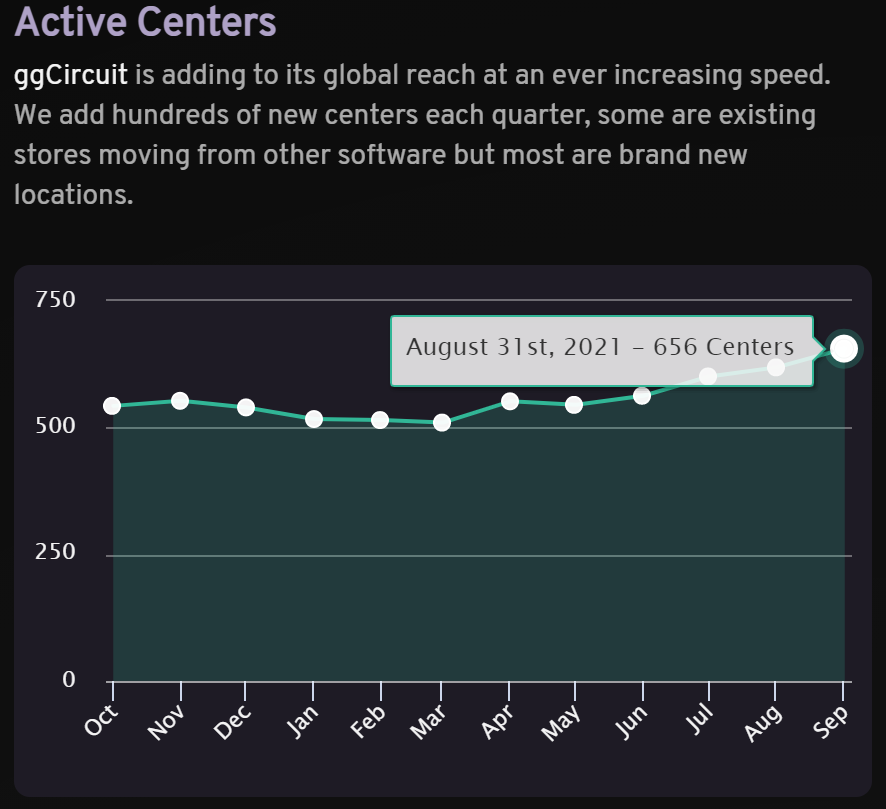The image size is (886, 809).
Task: Select the Feb data point marker
Action: pyautogui.click(x=381, y=419)
